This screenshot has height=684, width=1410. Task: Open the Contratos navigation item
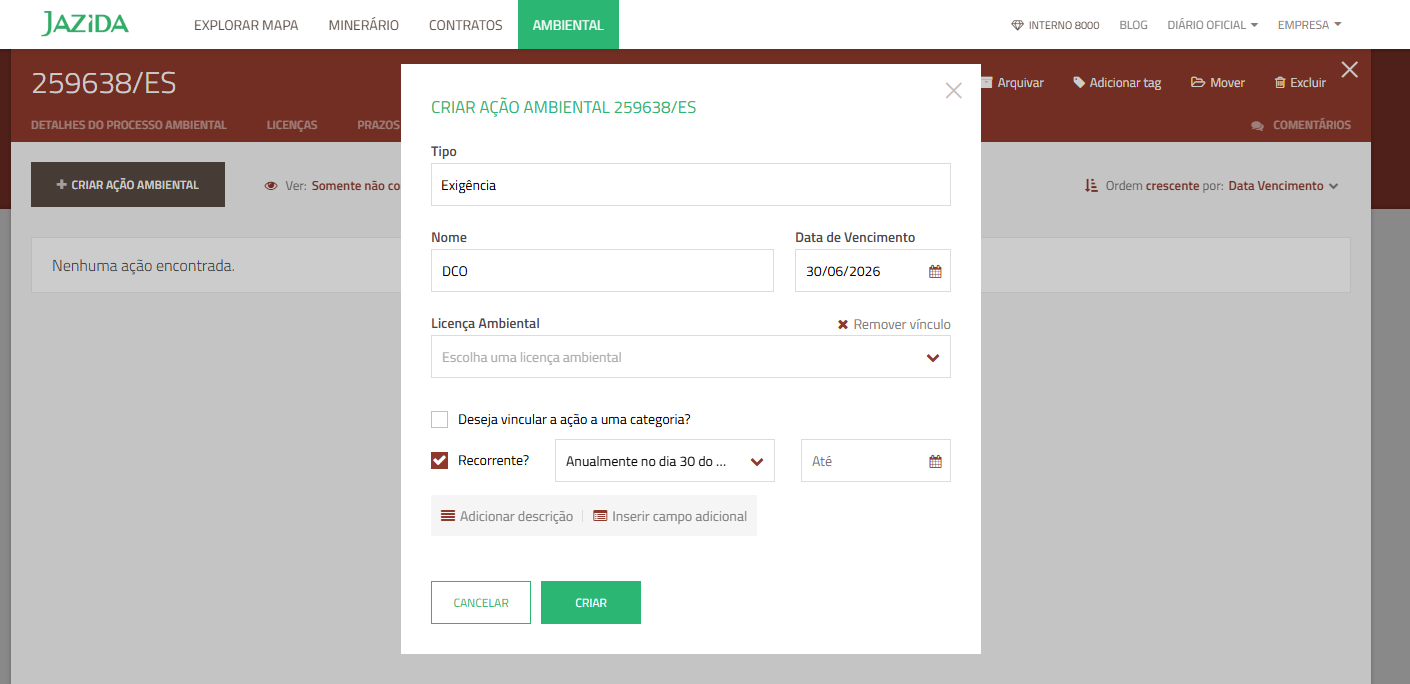(x=465, y=25)
